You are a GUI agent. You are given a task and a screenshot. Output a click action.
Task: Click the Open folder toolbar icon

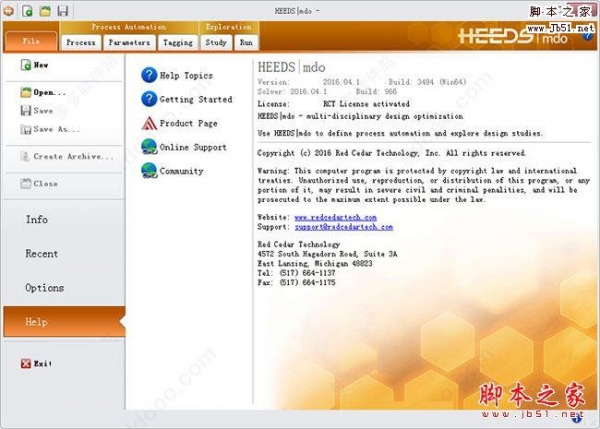coord(45,11)
